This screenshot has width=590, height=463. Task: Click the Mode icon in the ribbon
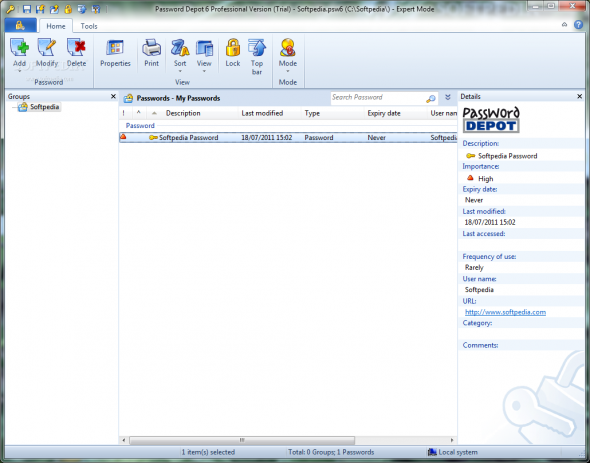click(288, 48)
